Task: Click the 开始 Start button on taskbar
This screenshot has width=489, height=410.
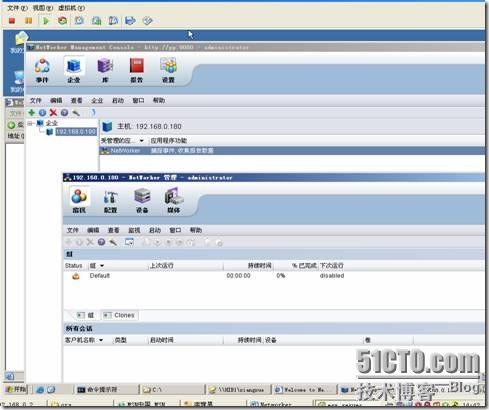Action: pos(16,389)
